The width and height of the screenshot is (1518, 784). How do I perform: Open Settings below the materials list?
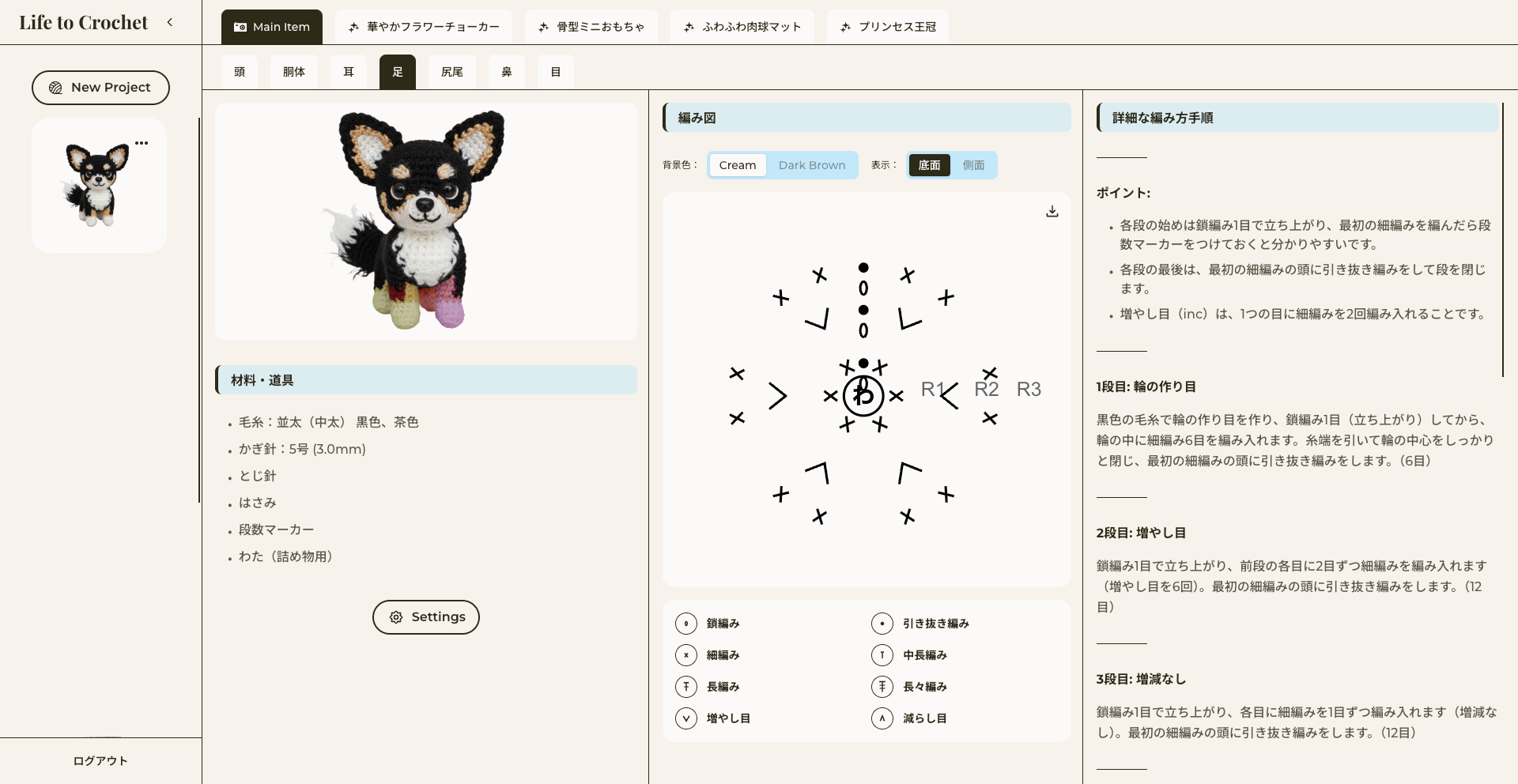click(x=425, y=617)
